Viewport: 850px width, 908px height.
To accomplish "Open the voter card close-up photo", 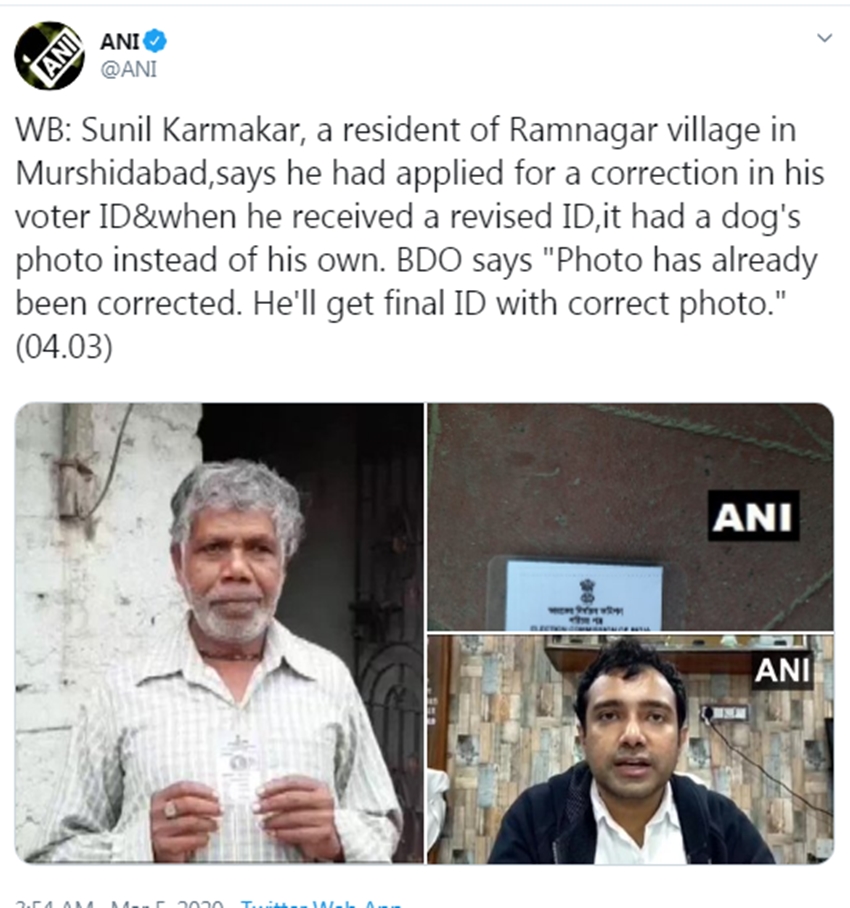I will [631, 517].
